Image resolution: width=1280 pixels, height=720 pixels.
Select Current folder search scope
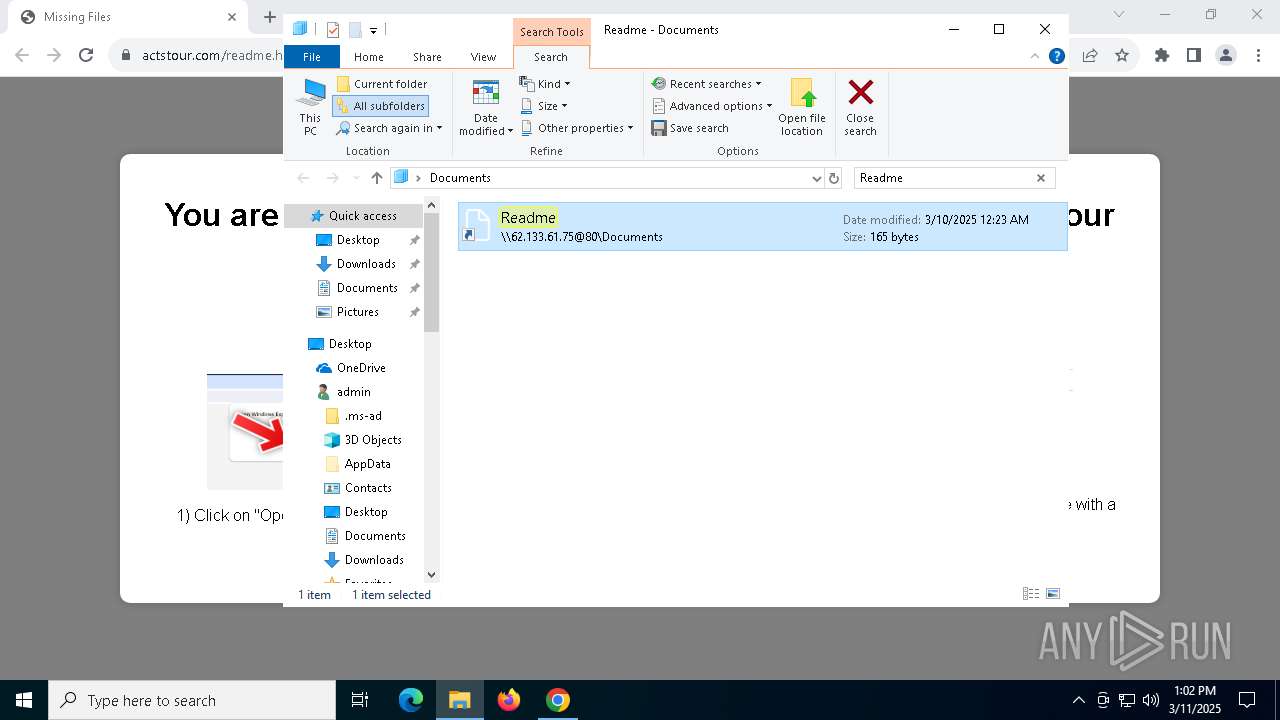(x=381, y=84)
